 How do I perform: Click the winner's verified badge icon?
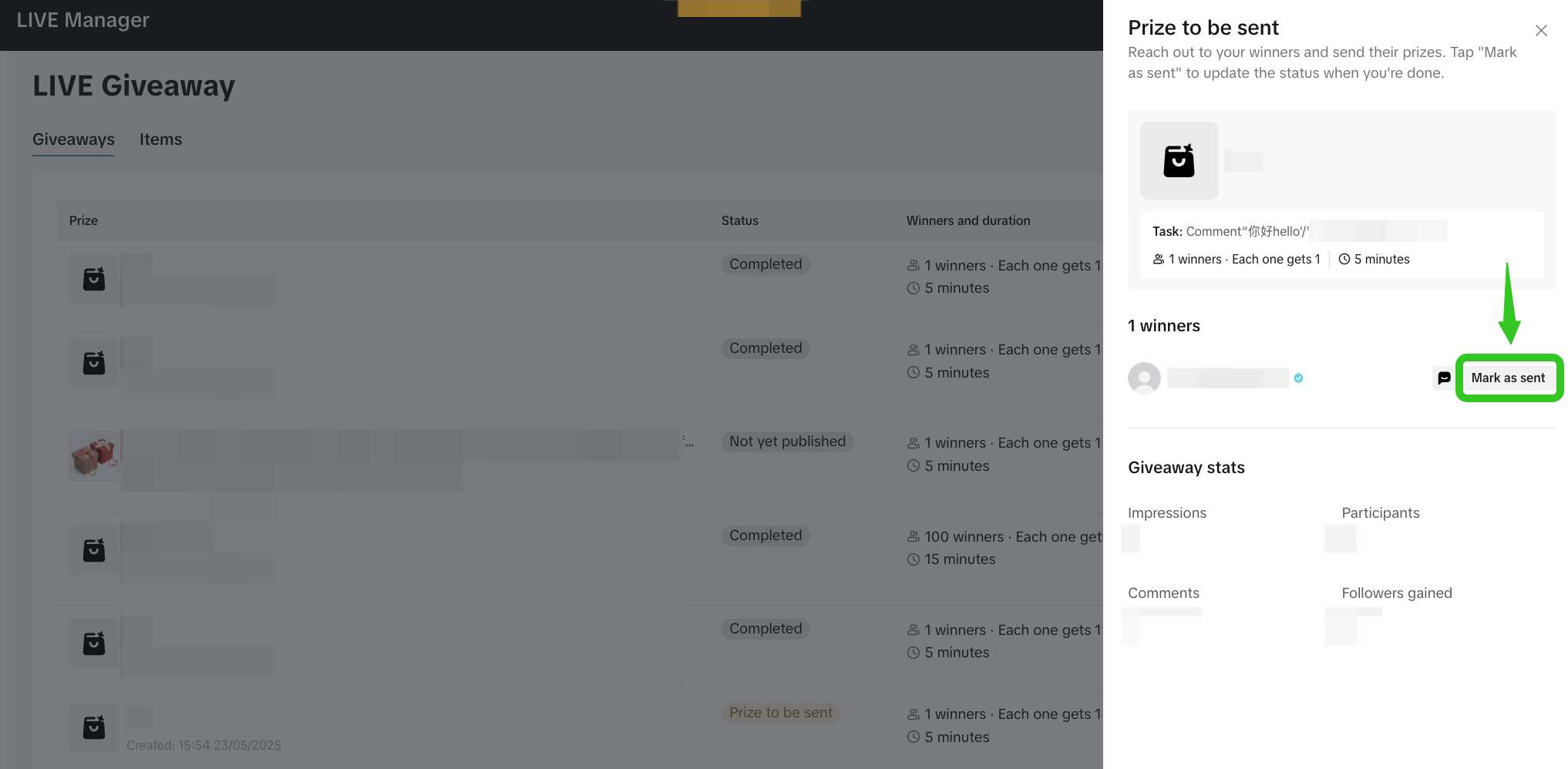pyautogui.click(x=1299, y=378)
